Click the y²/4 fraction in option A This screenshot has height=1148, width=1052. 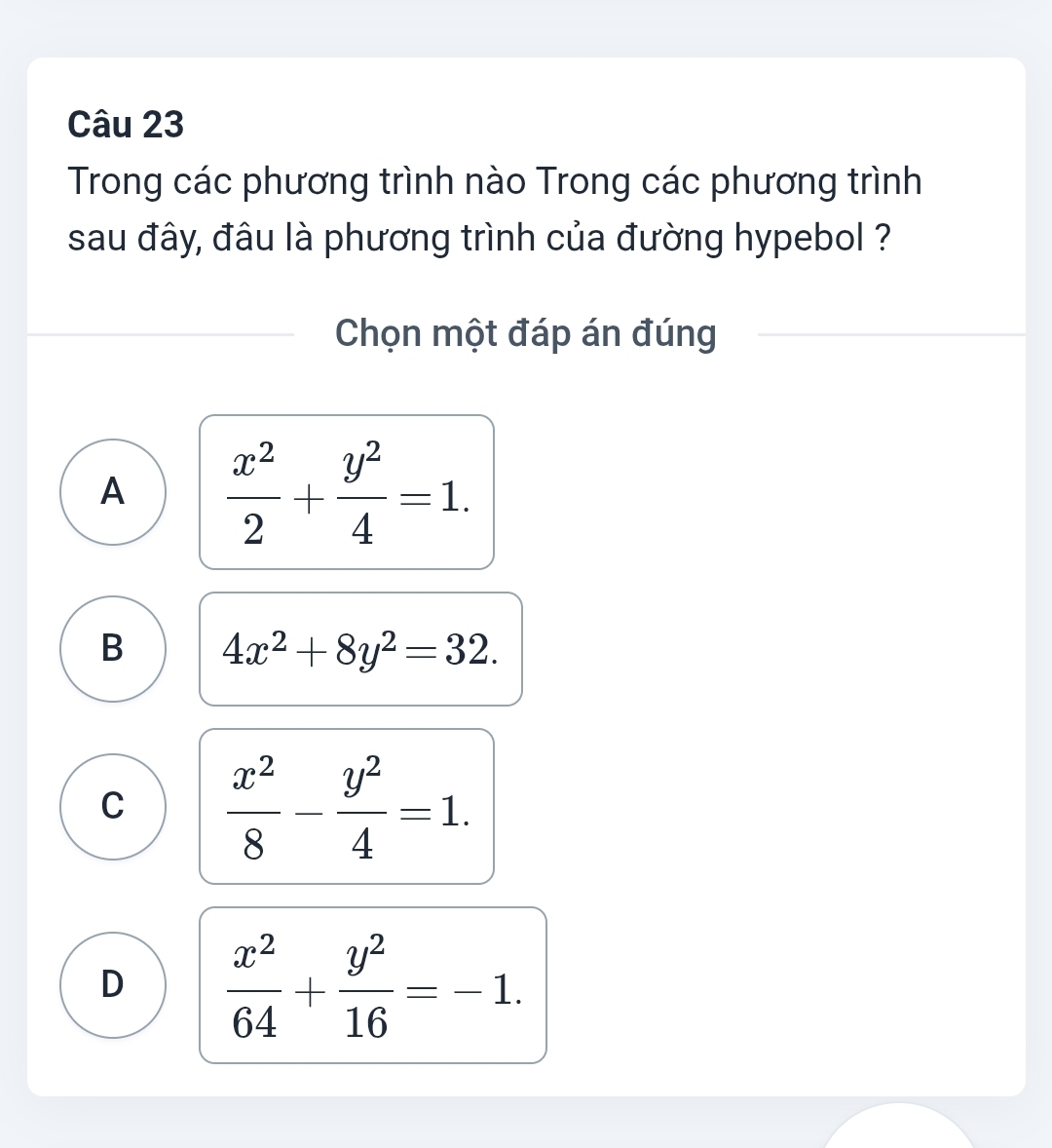point(361,492)
